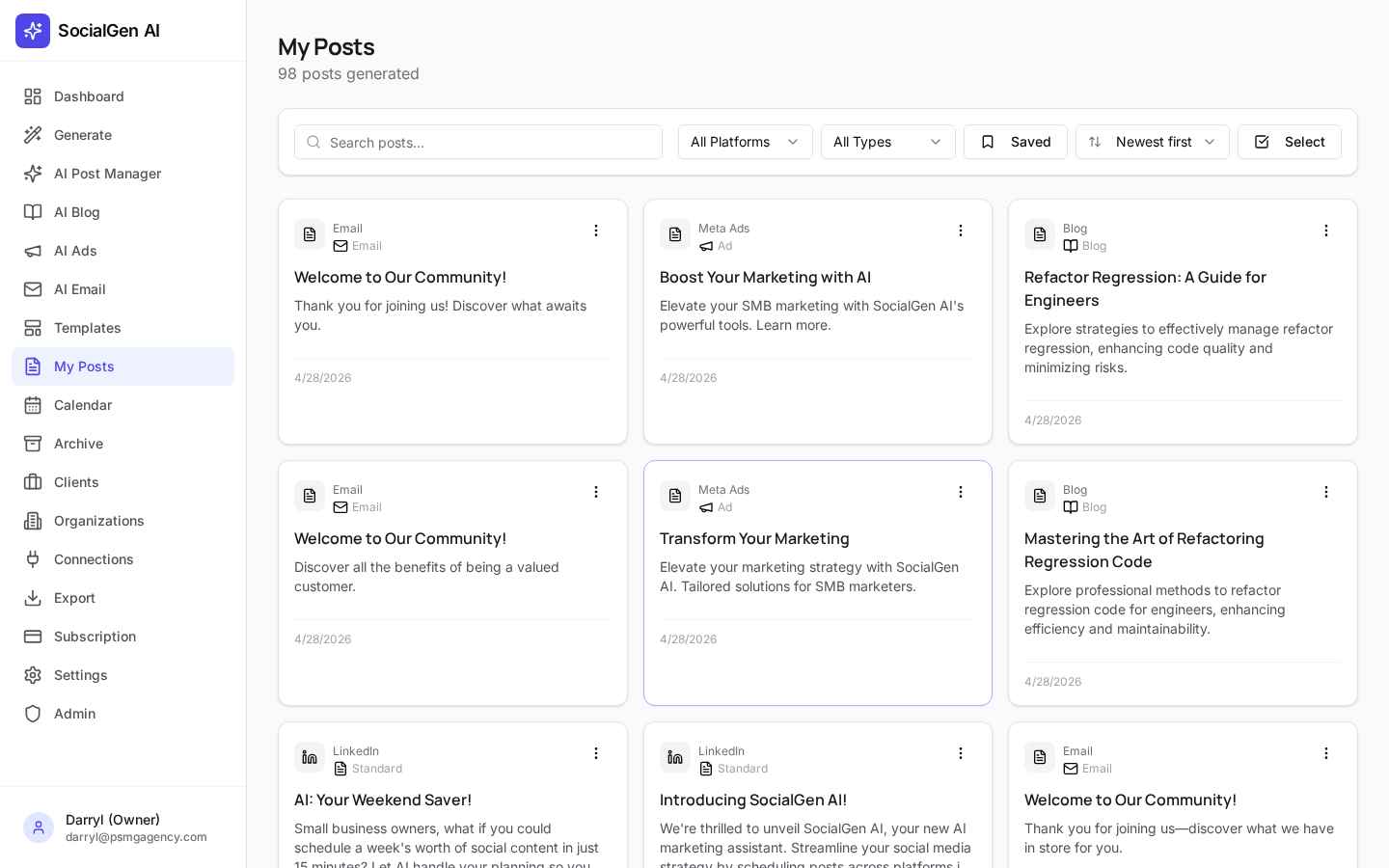Viewport: 1389px width, 868px height.
Task: Click options dots on bottom-right Welcome email card
Action: [1326, 753]
